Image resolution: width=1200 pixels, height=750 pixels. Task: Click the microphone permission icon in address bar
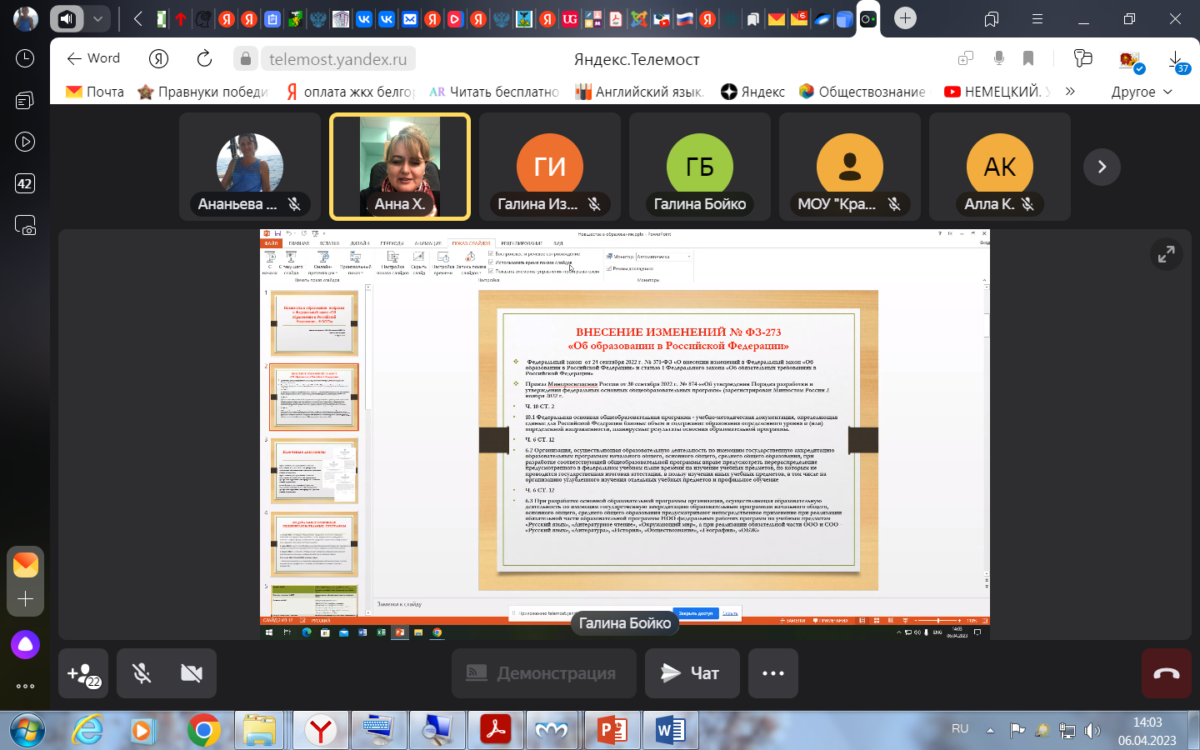coord(997,59)
